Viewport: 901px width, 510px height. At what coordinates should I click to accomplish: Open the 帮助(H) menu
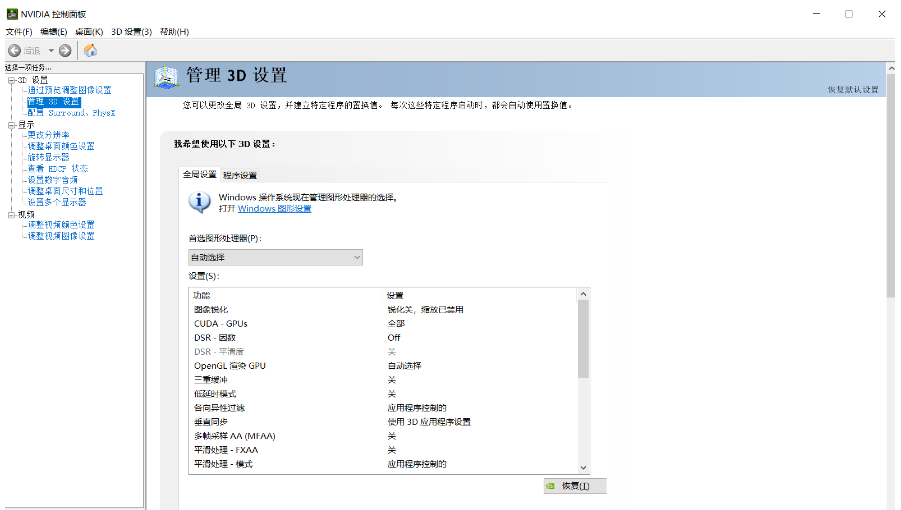point(174,32)
